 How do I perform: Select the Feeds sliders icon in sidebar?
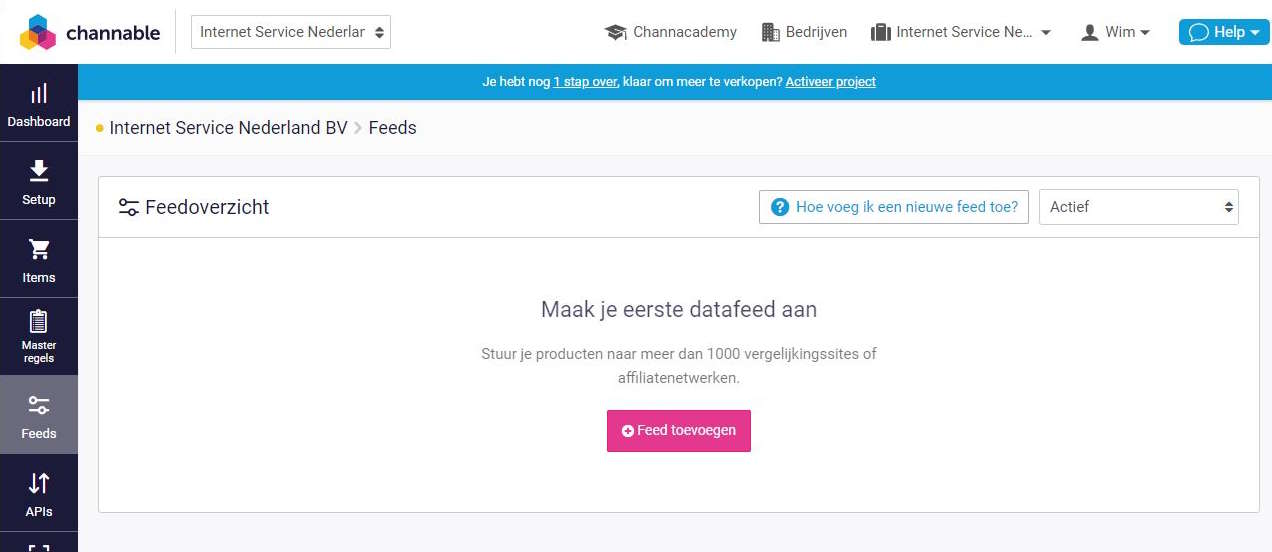39,405
